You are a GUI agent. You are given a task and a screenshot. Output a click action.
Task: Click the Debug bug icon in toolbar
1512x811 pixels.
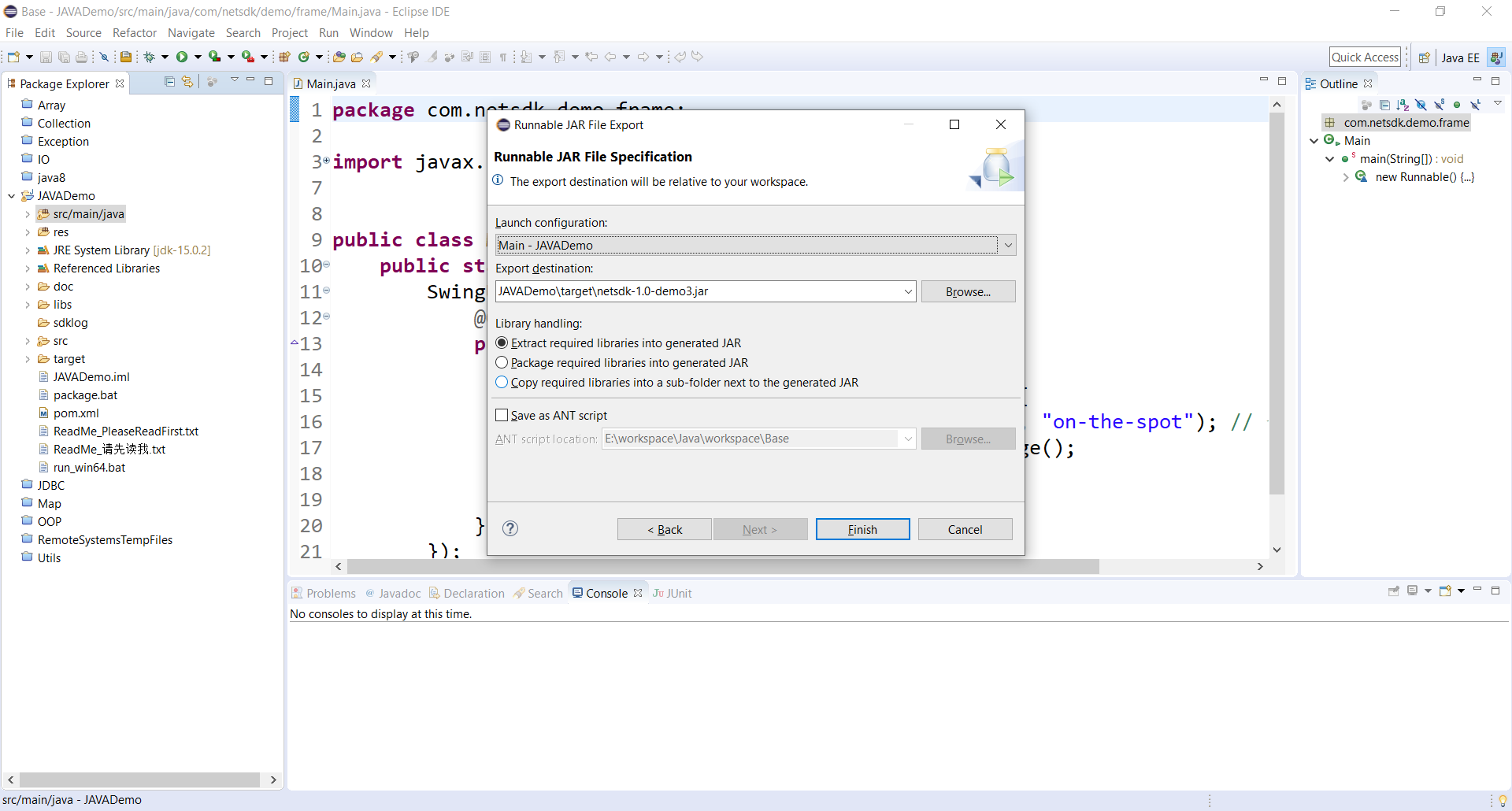point(149,57)
